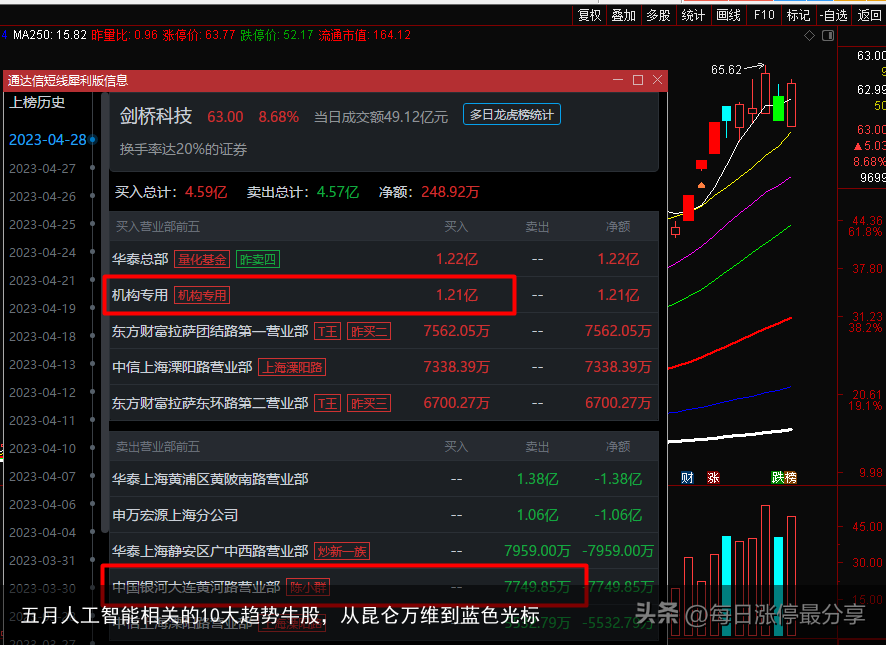Screen dimensions: 886x645
Task: Select date 2023-04-19 in history list
Action: coord(42,308)
